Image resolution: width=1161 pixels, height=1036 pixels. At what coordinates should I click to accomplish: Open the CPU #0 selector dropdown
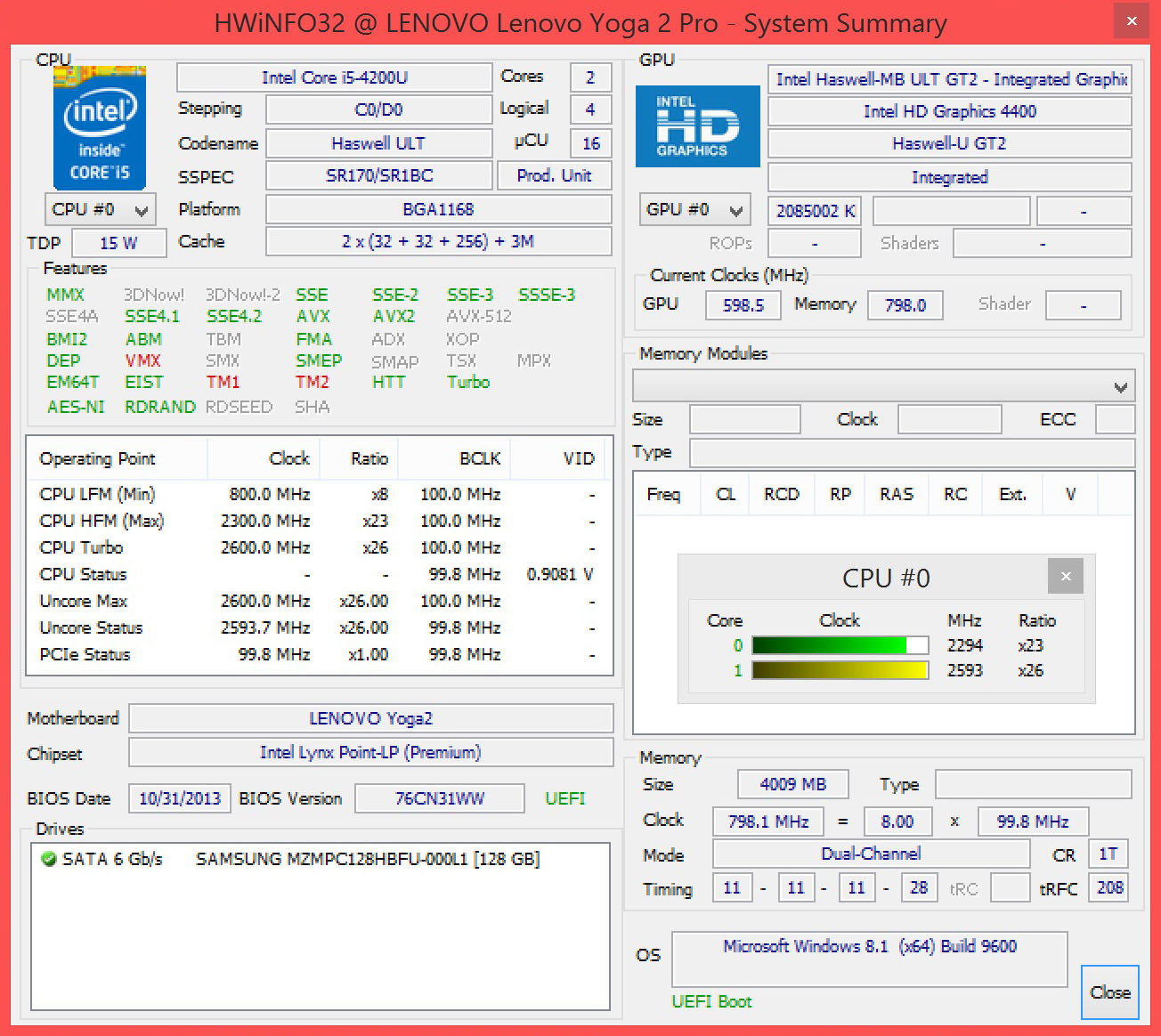[101, 210]
